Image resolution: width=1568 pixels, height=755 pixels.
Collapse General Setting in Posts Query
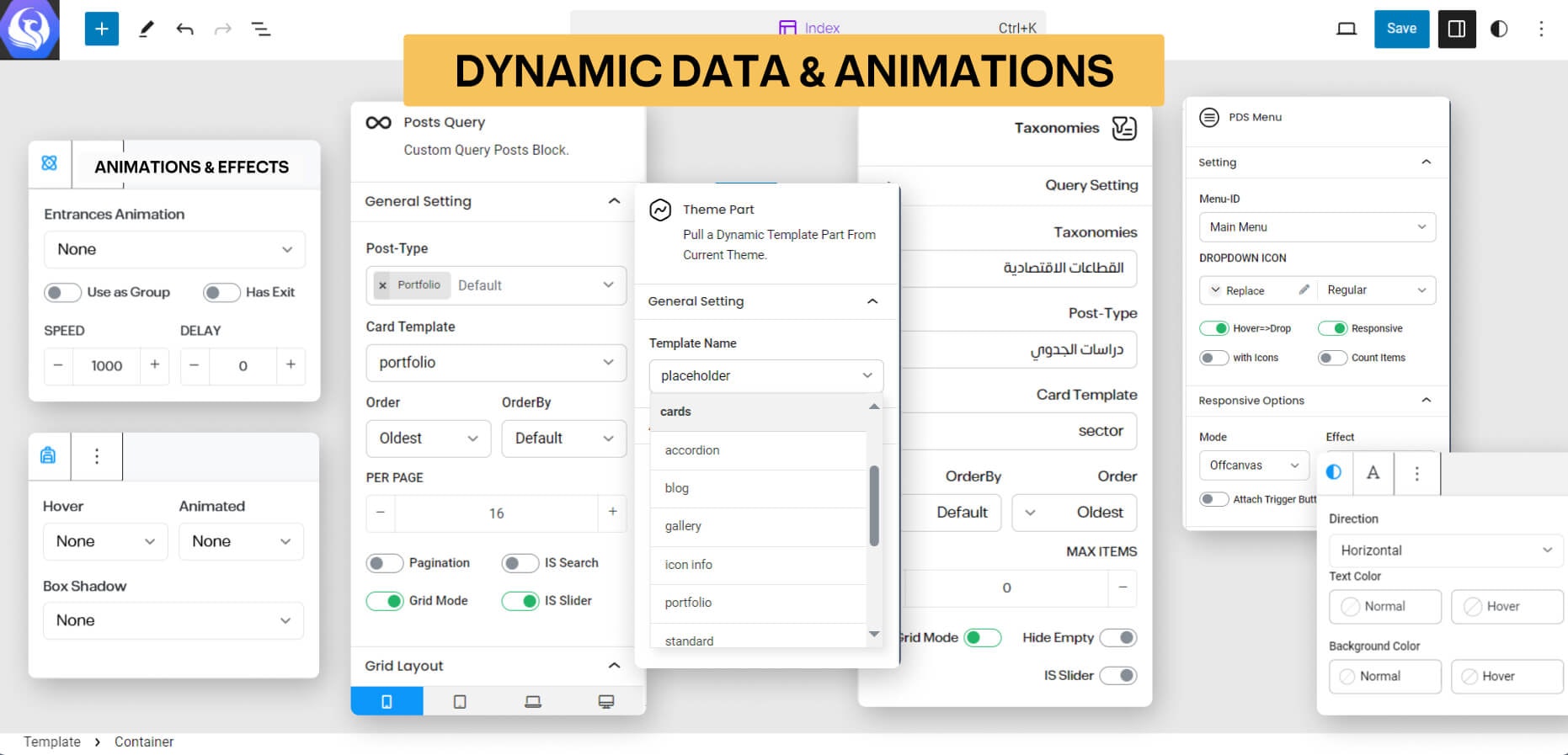[x=614, y=201]
